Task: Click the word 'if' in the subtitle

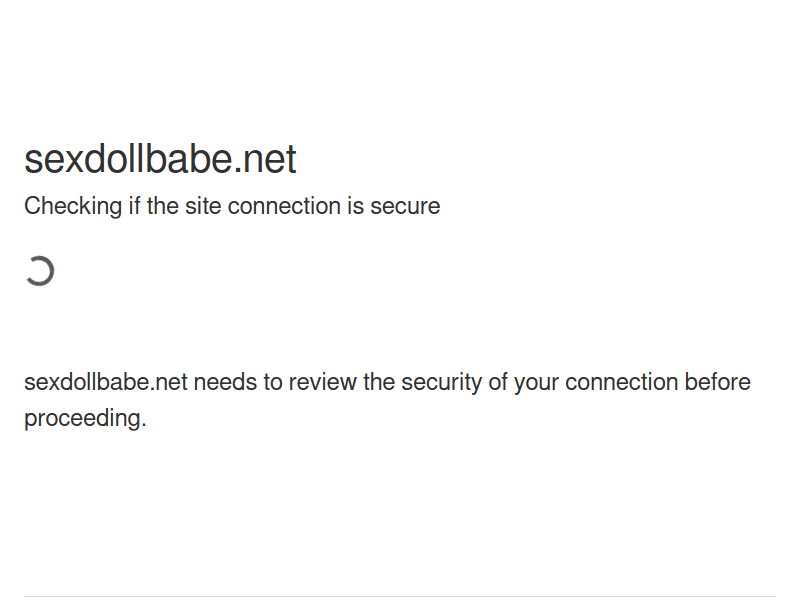Action: (134, 207)
